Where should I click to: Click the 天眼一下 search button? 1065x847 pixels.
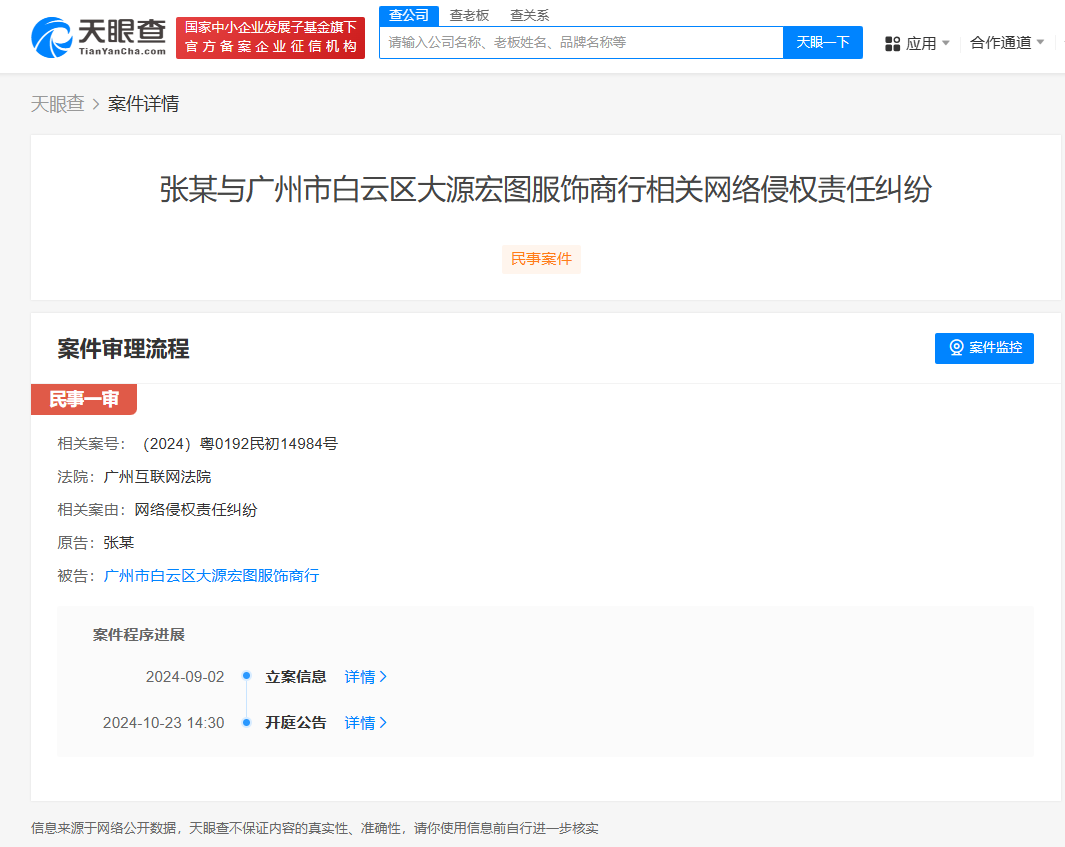click(823, 43)
